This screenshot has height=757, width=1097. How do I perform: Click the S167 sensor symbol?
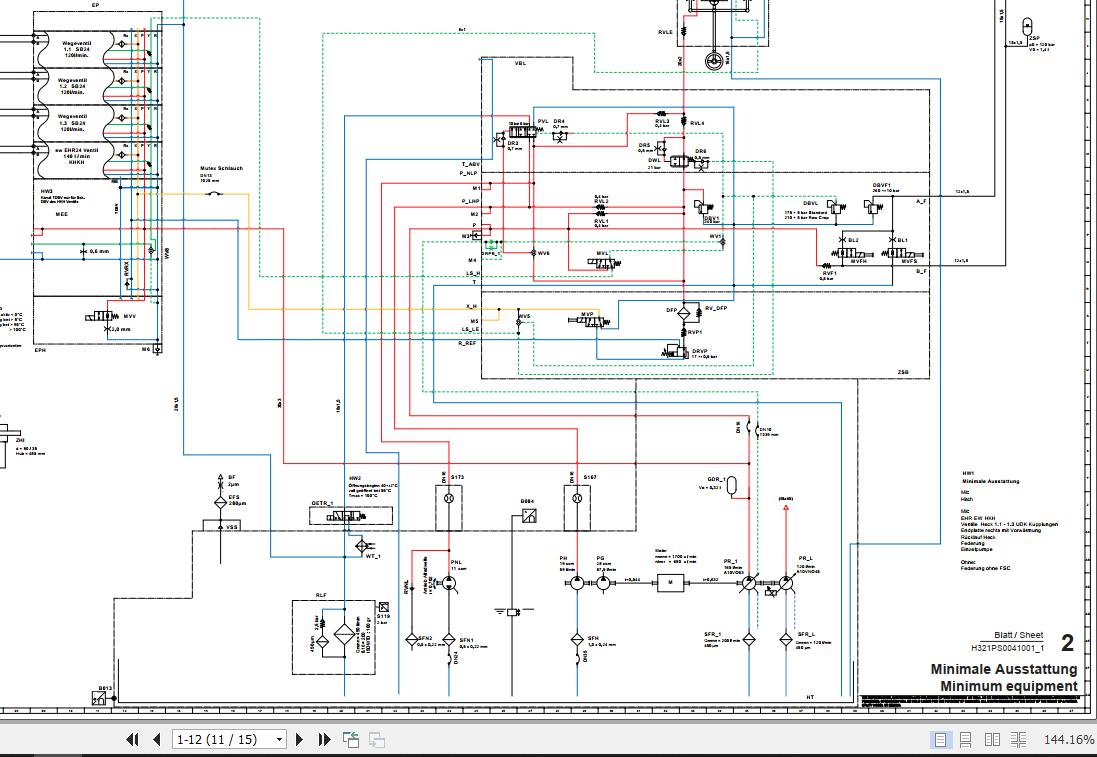576,497
